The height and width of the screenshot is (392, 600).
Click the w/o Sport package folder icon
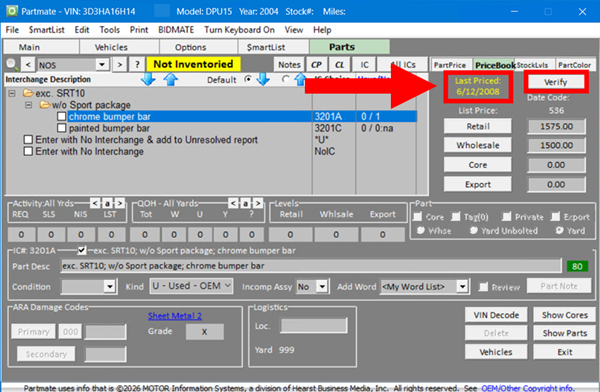44,105
